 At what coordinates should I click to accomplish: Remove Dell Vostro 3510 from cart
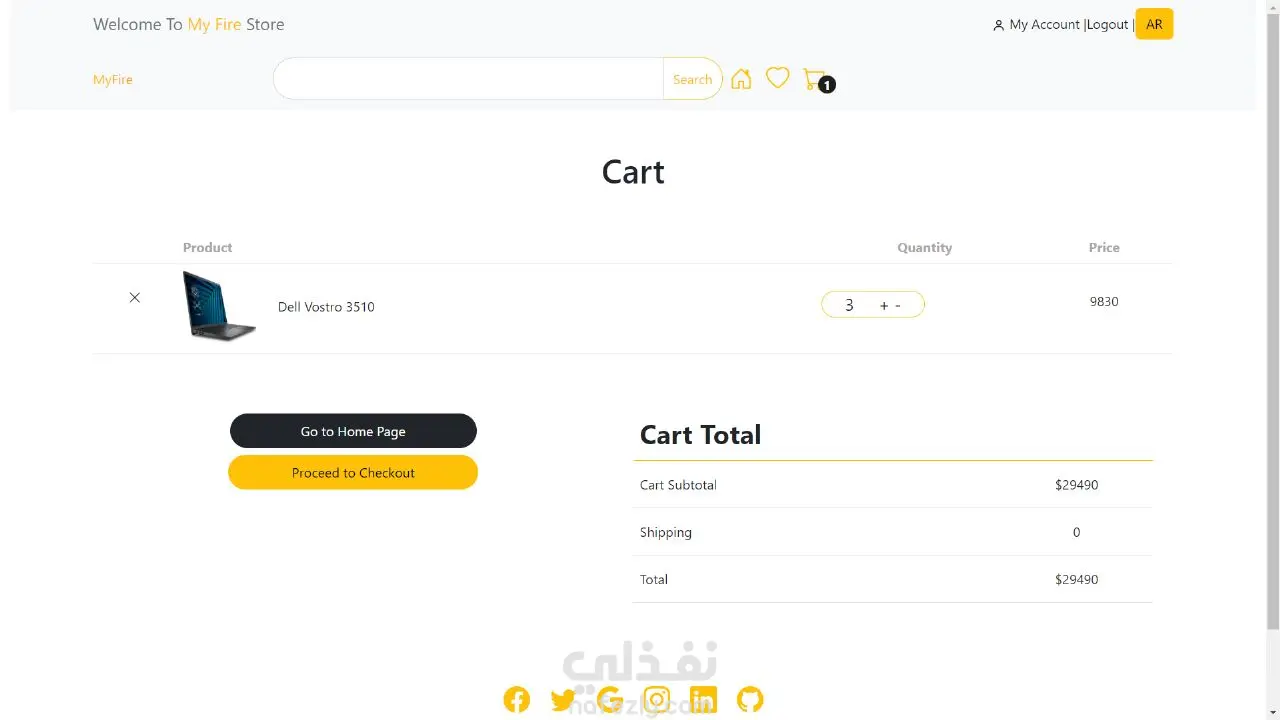tap(135, 298)
